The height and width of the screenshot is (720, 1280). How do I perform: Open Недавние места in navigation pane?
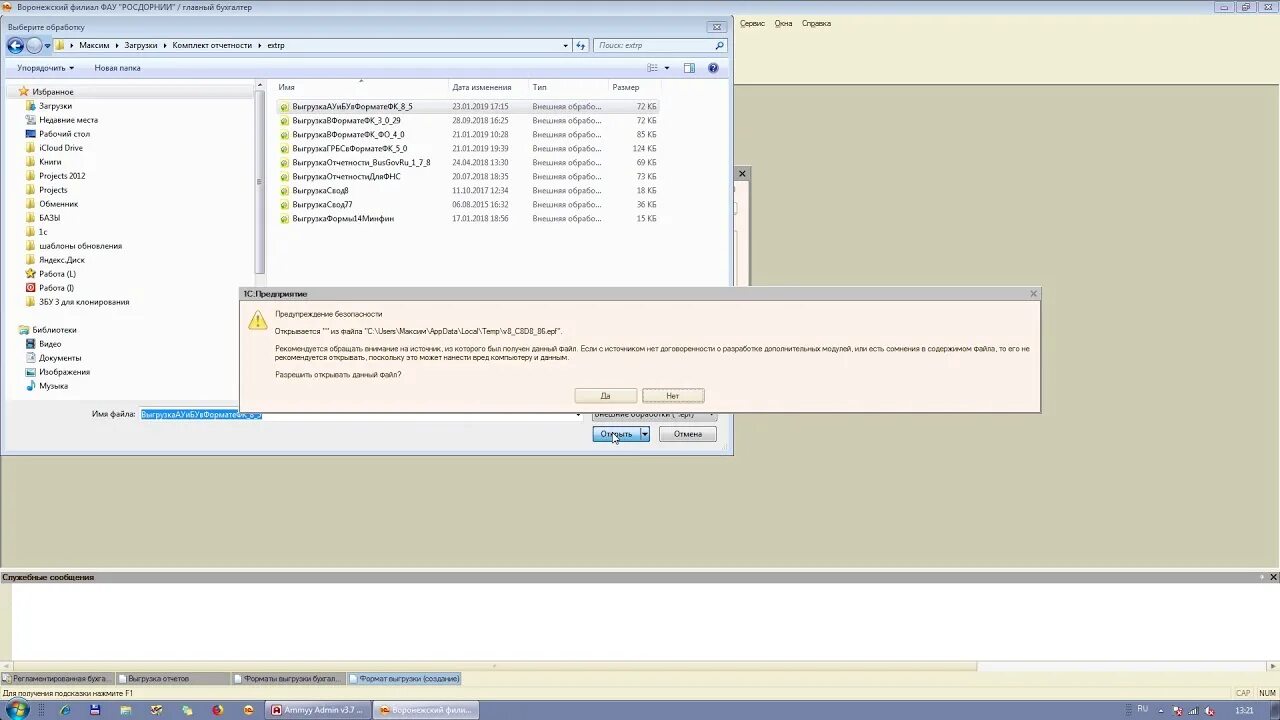(68, 120)
